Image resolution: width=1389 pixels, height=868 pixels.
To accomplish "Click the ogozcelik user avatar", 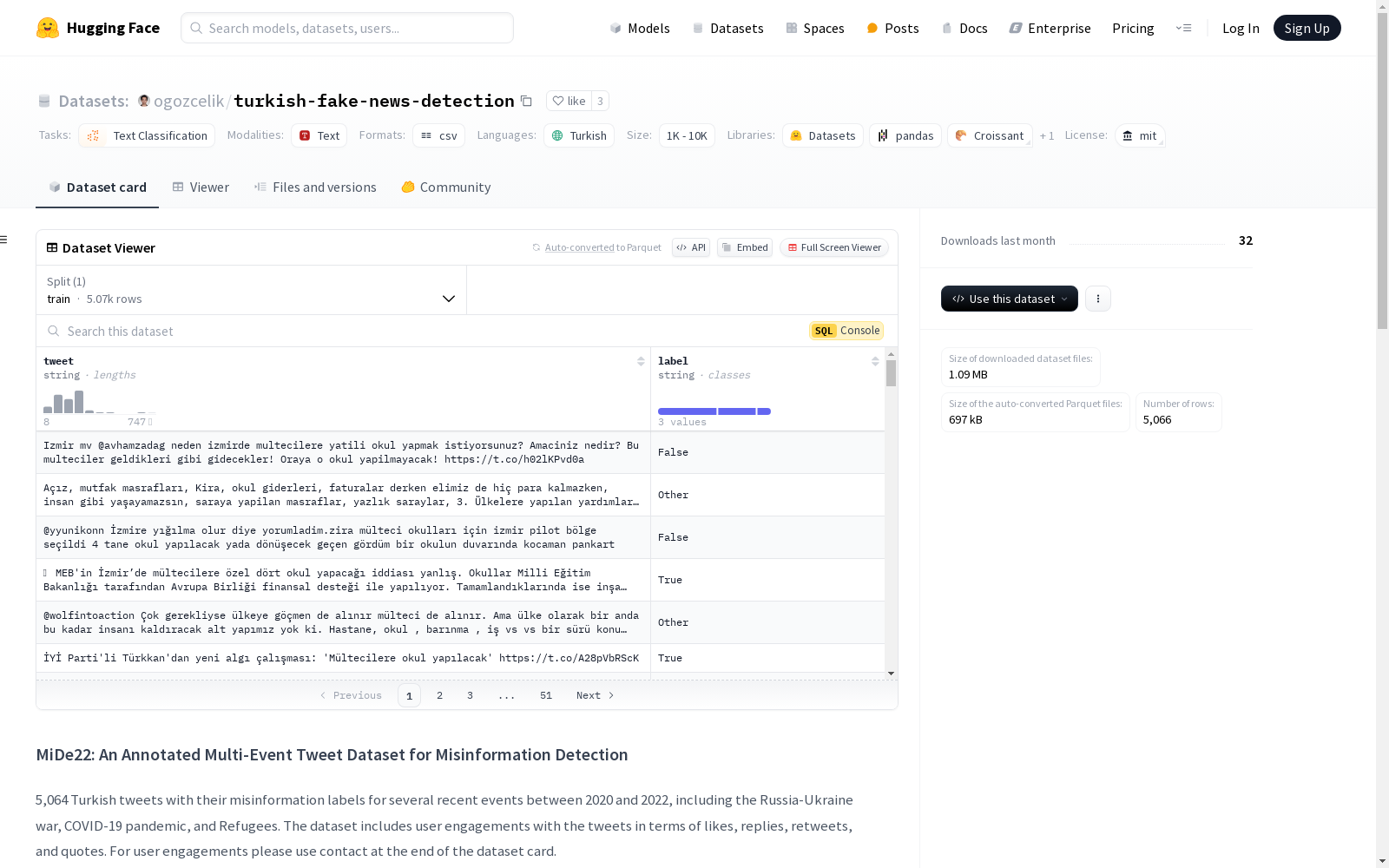I will coord(144,101).
